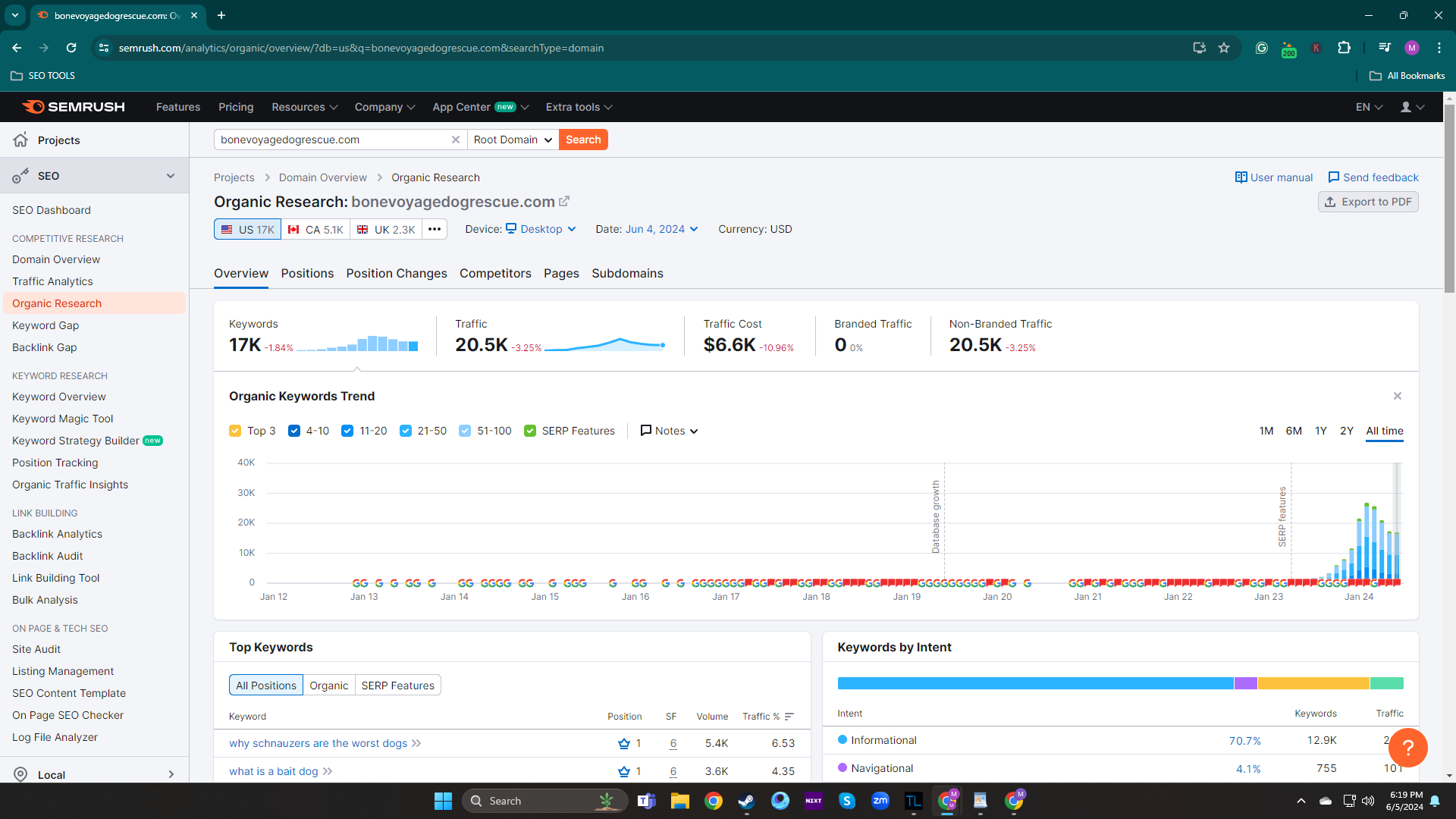The image size is (1456, 819).
Task: Click the Traffic % sort icon
Action: 789,717
